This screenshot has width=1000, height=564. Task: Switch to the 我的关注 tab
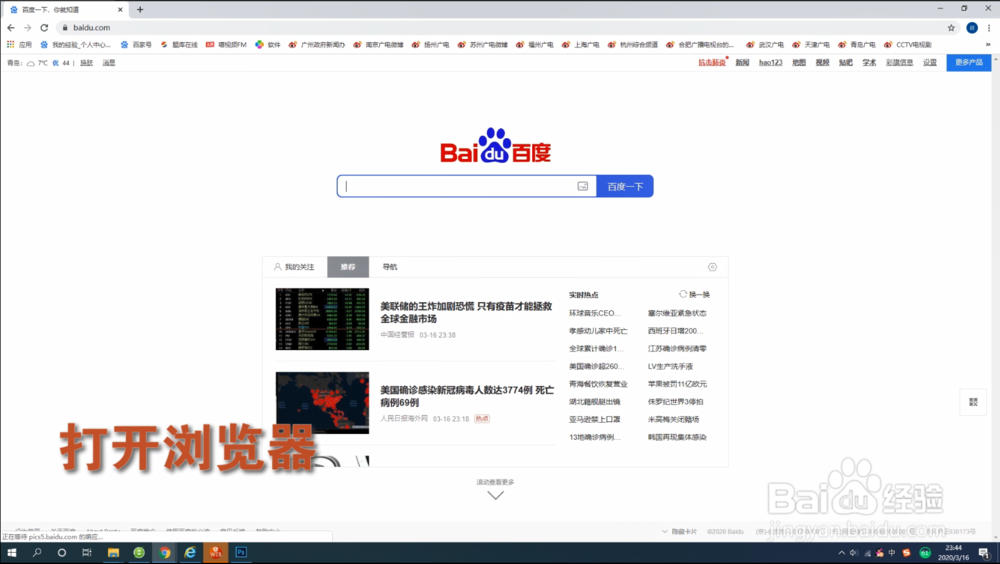pyautogui.click(x=295, y=267)
